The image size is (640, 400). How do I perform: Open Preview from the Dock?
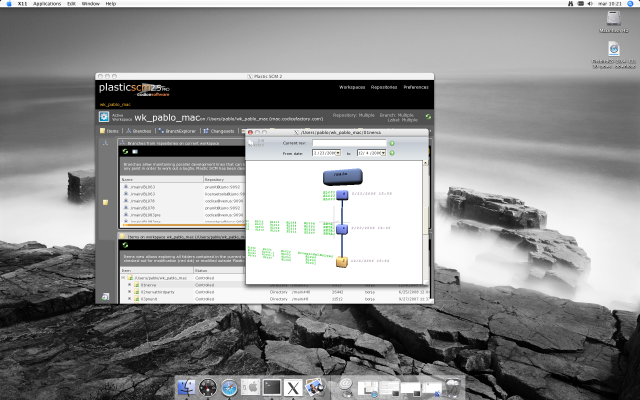(314, 387)
